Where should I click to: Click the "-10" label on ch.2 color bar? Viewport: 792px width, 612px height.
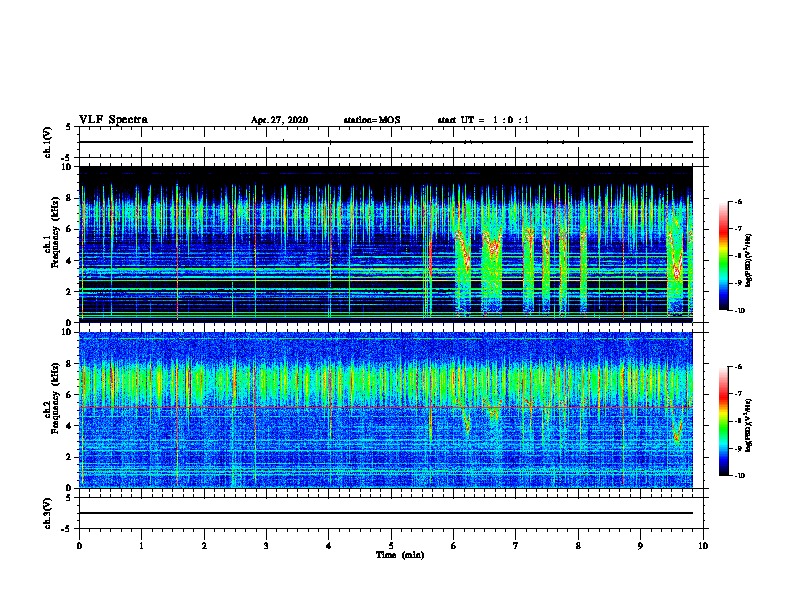click(x=739, y=475)
